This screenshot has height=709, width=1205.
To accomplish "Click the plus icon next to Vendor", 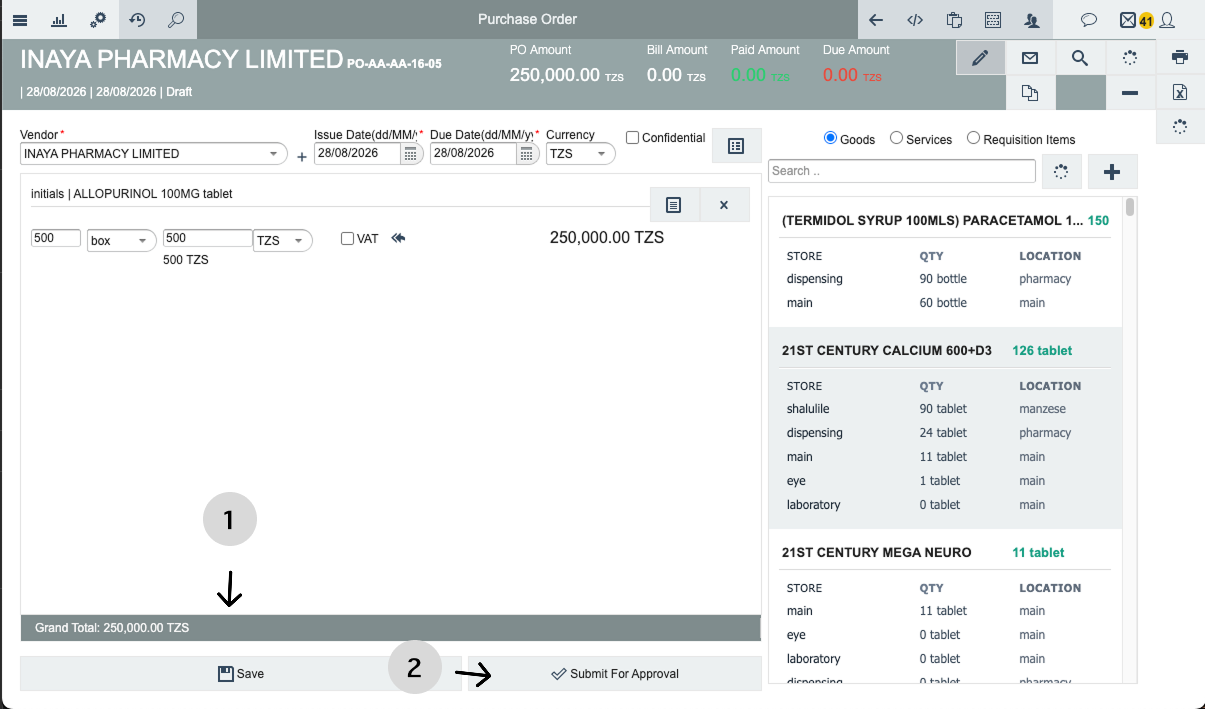I will pos(301,157).
